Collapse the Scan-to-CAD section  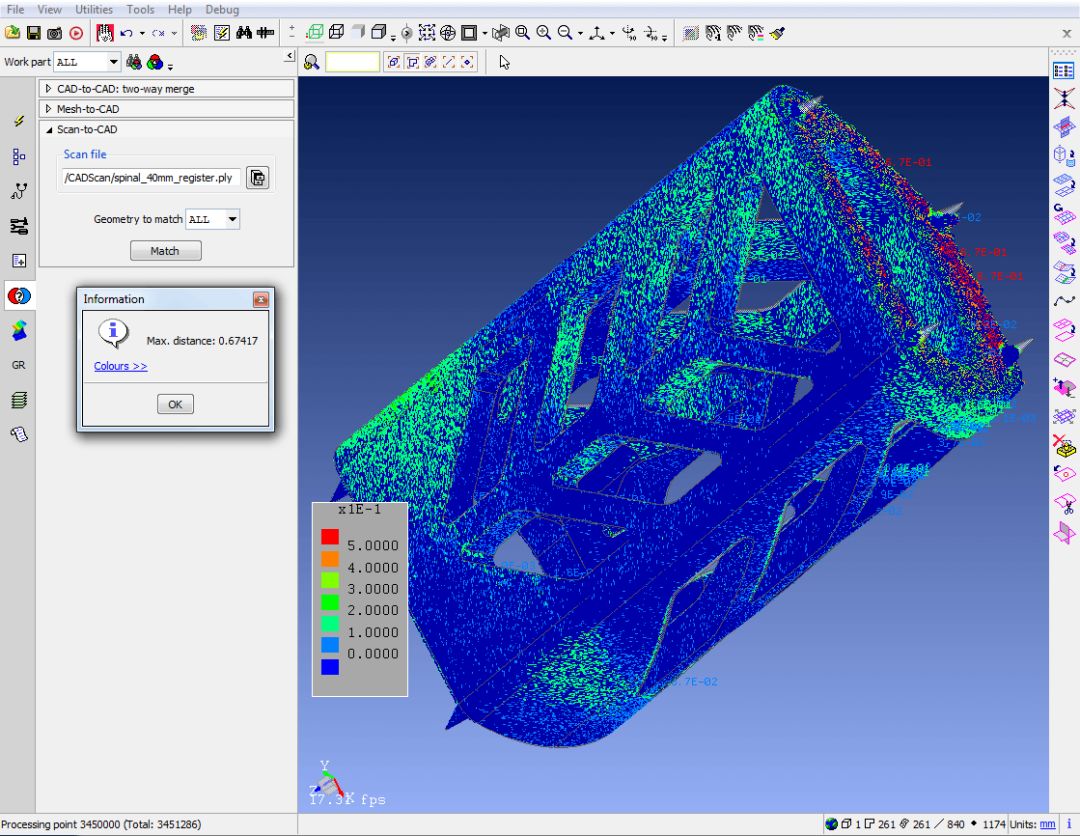click(x=167, y=129)
